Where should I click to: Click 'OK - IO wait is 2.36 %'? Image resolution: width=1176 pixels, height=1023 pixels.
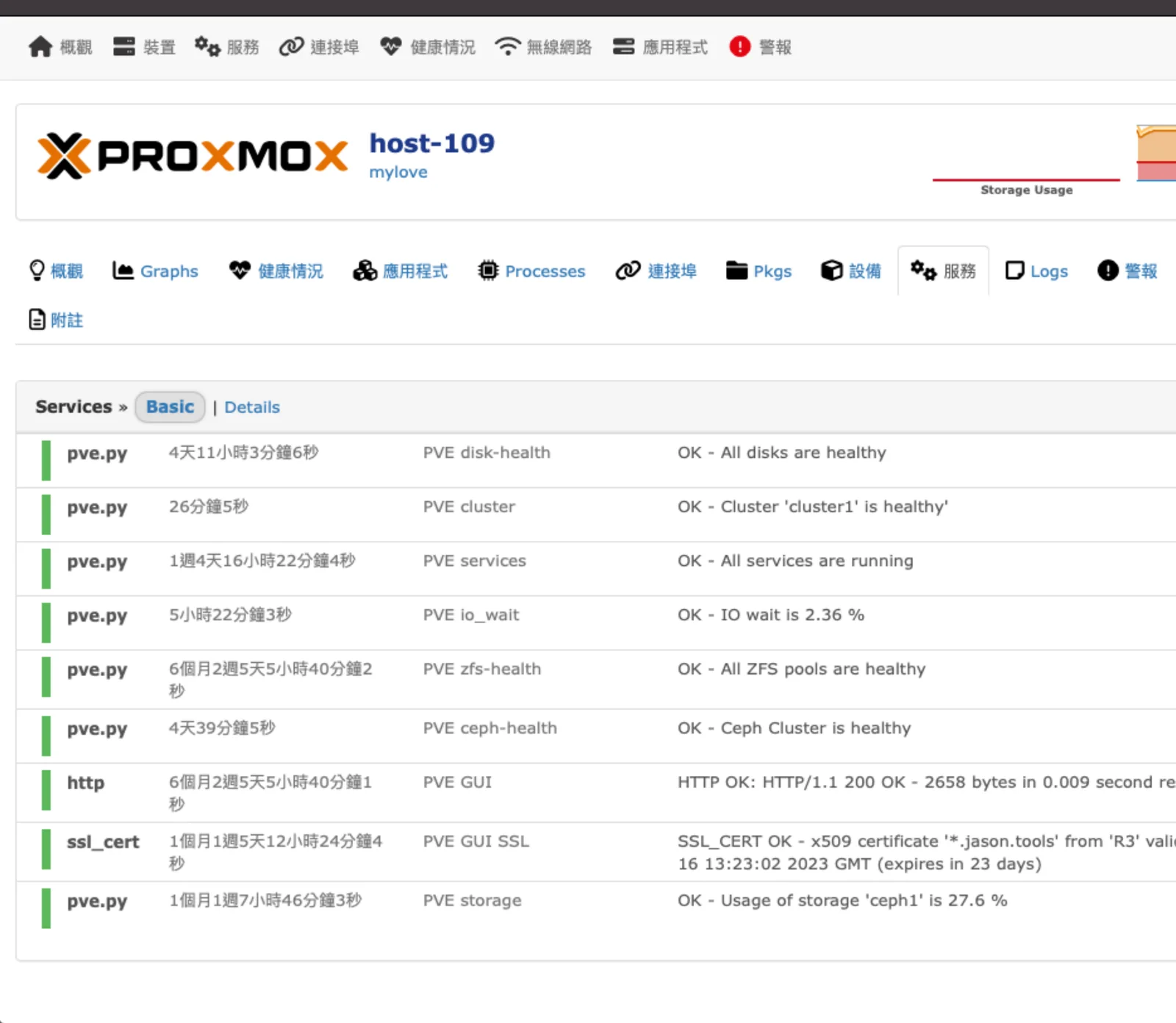pos(771,614)
